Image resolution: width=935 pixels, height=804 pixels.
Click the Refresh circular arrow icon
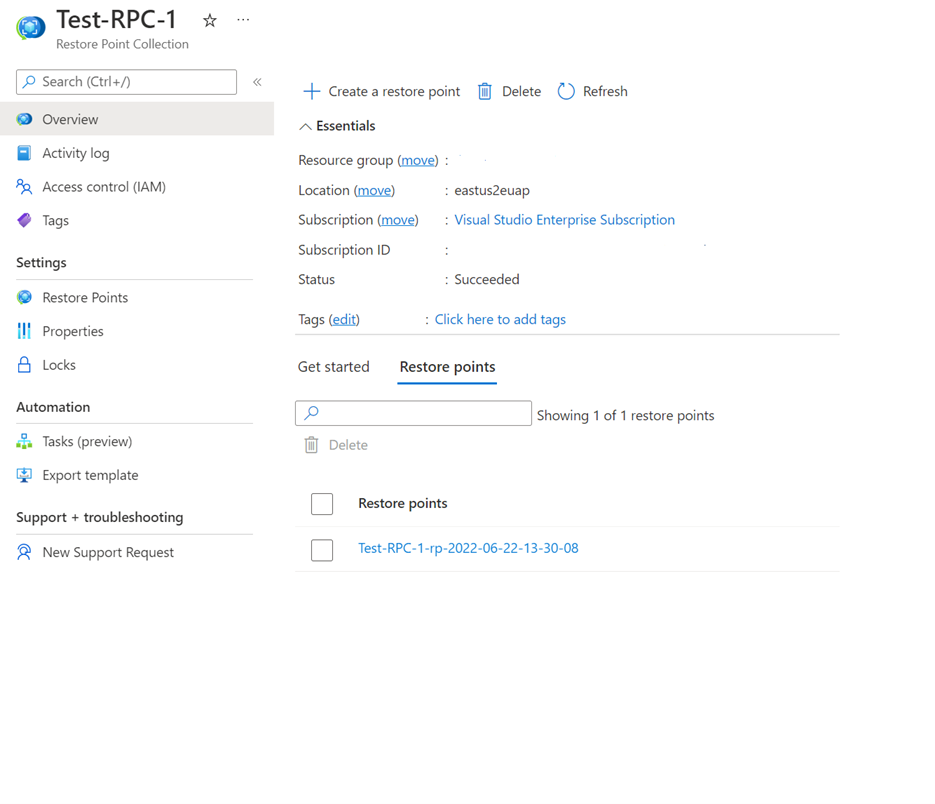coord(566,91)
